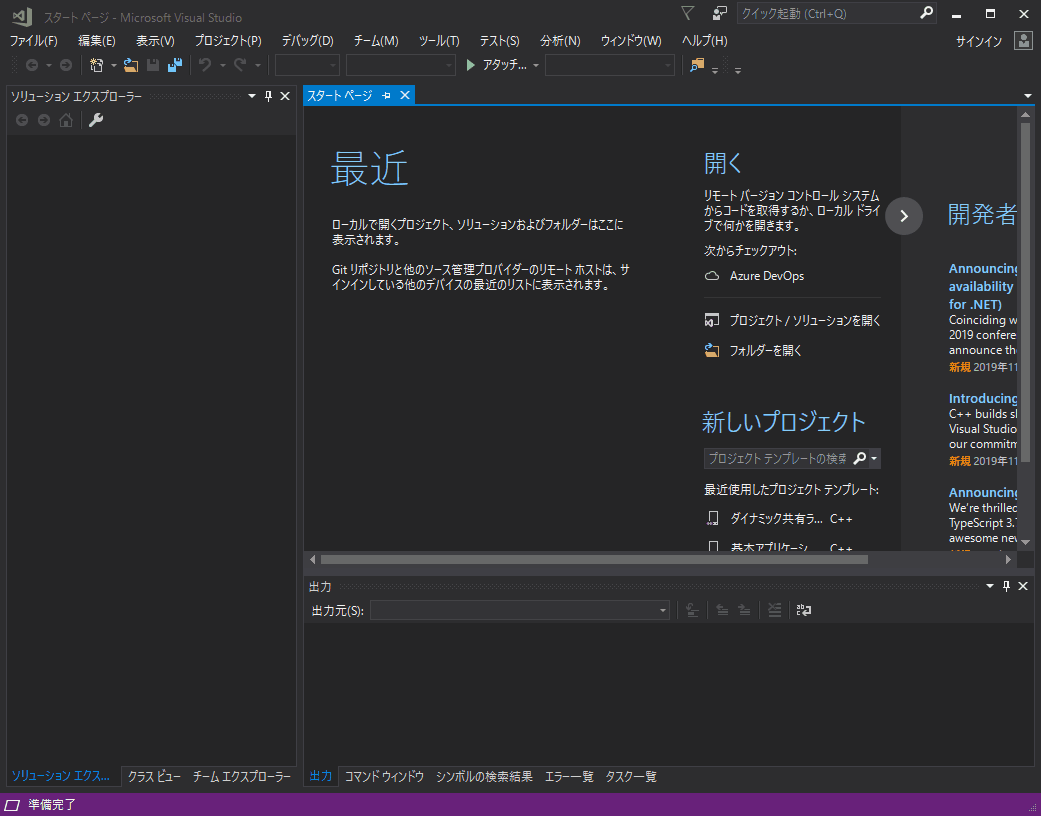Toggle the Output pane auto-hide pin
The width and height of the screenshot is (1041, 816).
point(1006,586)
